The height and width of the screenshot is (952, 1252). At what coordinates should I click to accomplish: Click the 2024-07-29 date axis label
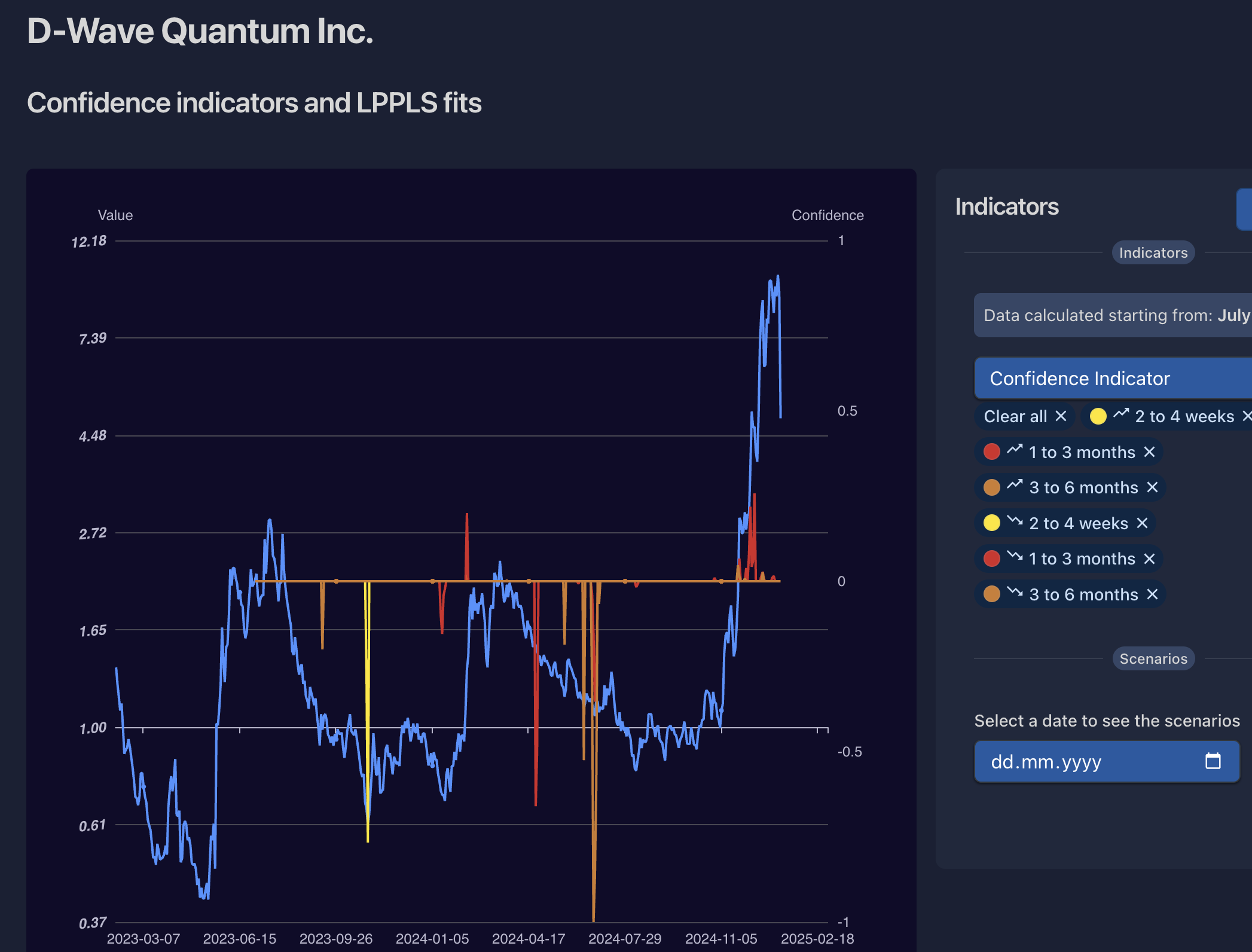625,939
